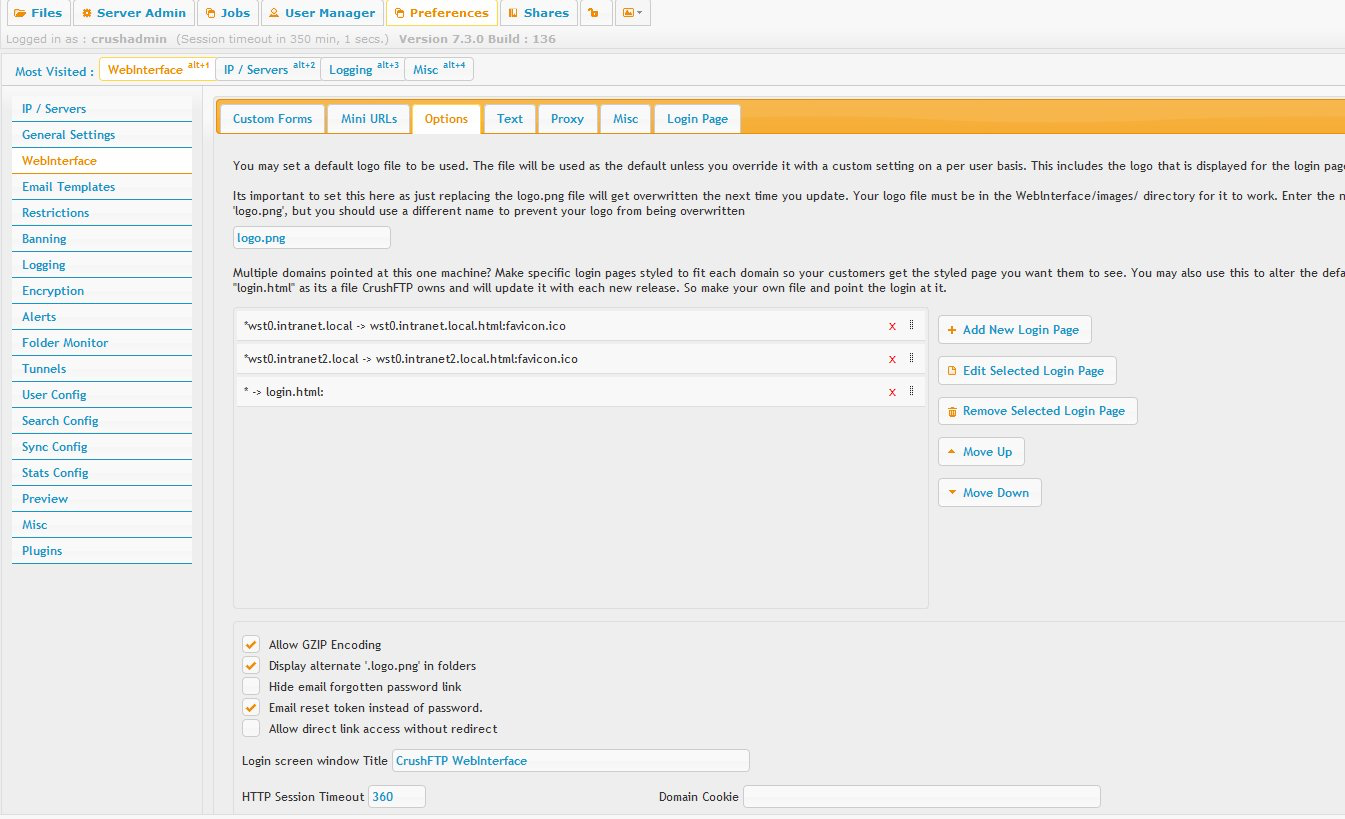The image size is (1345, 819).
Task: Open the User Manager
Action: pyautogui.click(x=322, y=13)
